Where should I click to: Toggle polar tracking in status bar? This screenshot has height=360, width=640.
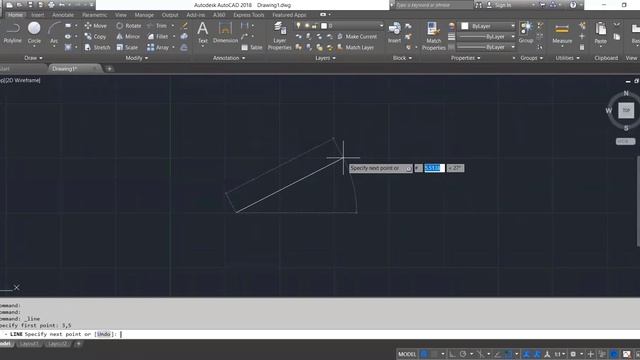click(463, 354)
